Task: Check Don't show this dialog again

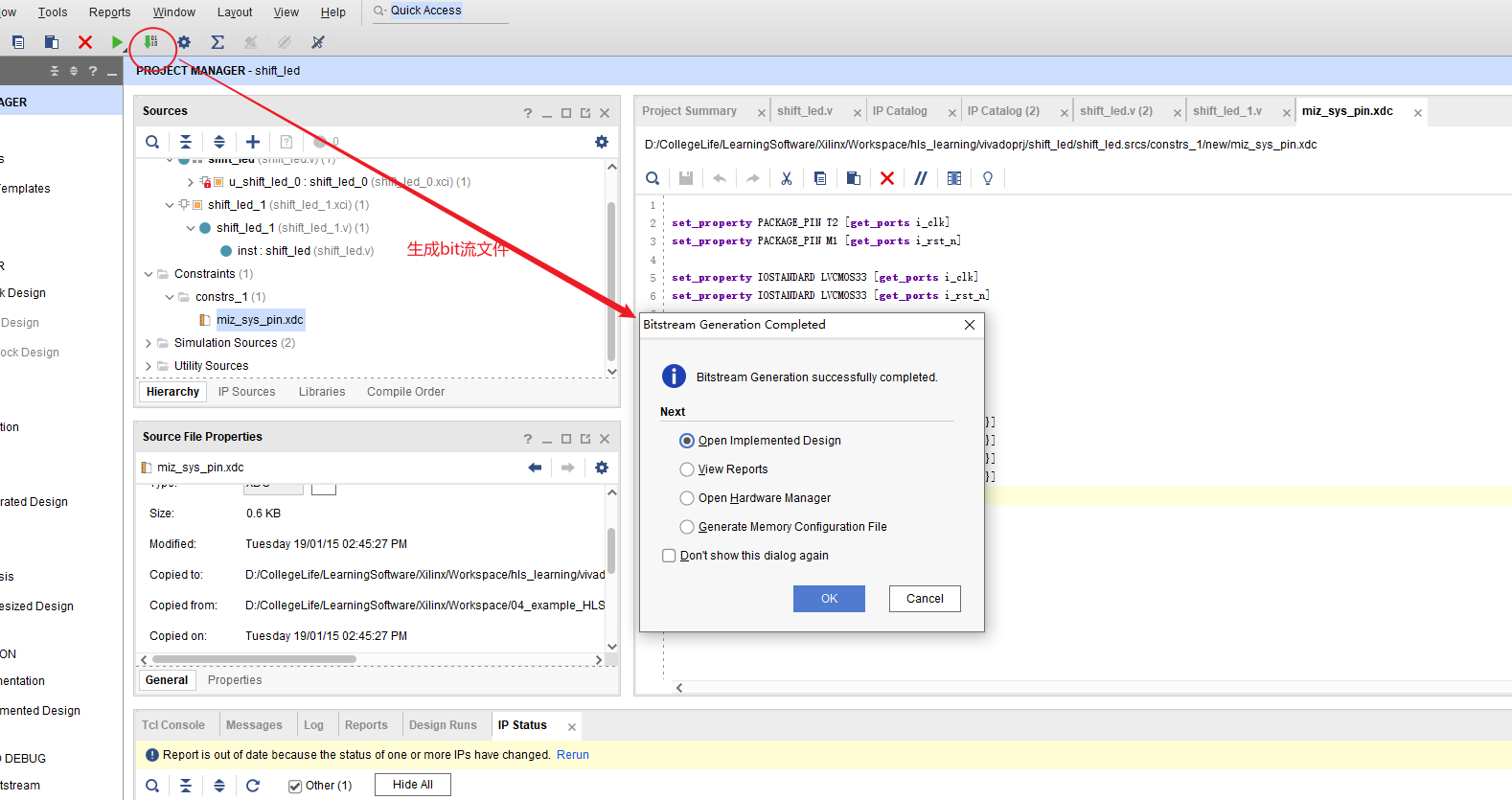Action: click(x=669, y=556)
